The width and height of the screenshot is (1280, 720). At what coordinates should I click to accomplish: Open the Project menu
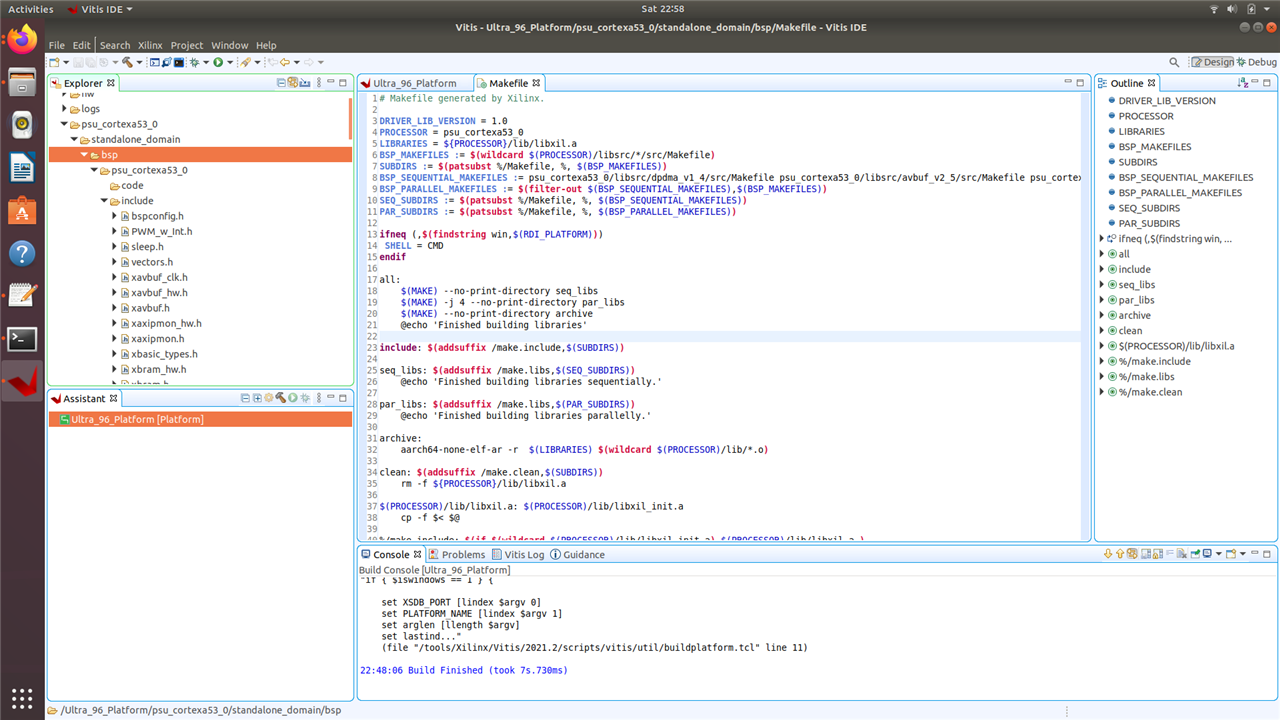(186, 45)
